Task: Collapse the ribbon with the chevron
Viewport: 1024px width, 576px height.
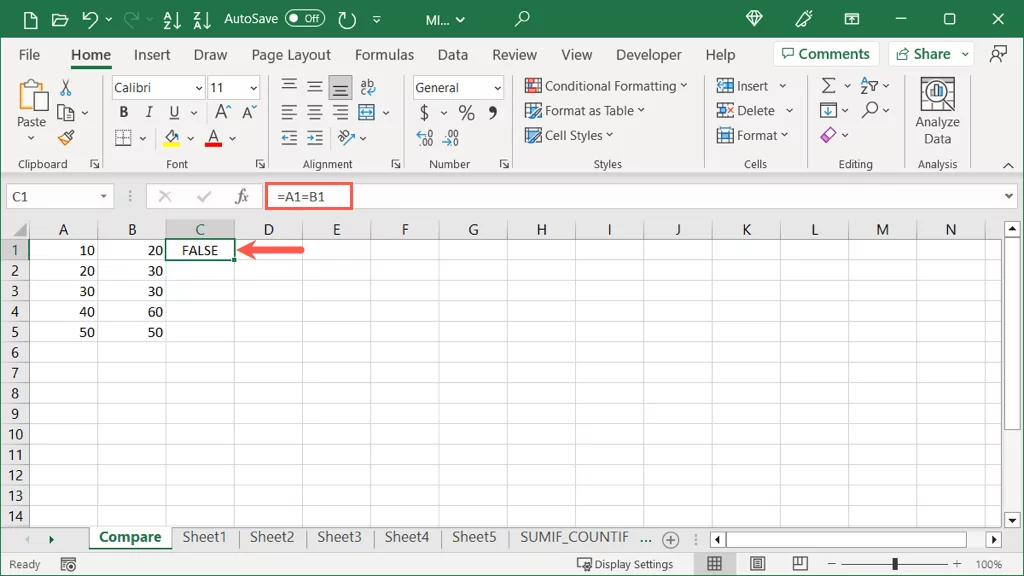Action: tap(1008, 166)
